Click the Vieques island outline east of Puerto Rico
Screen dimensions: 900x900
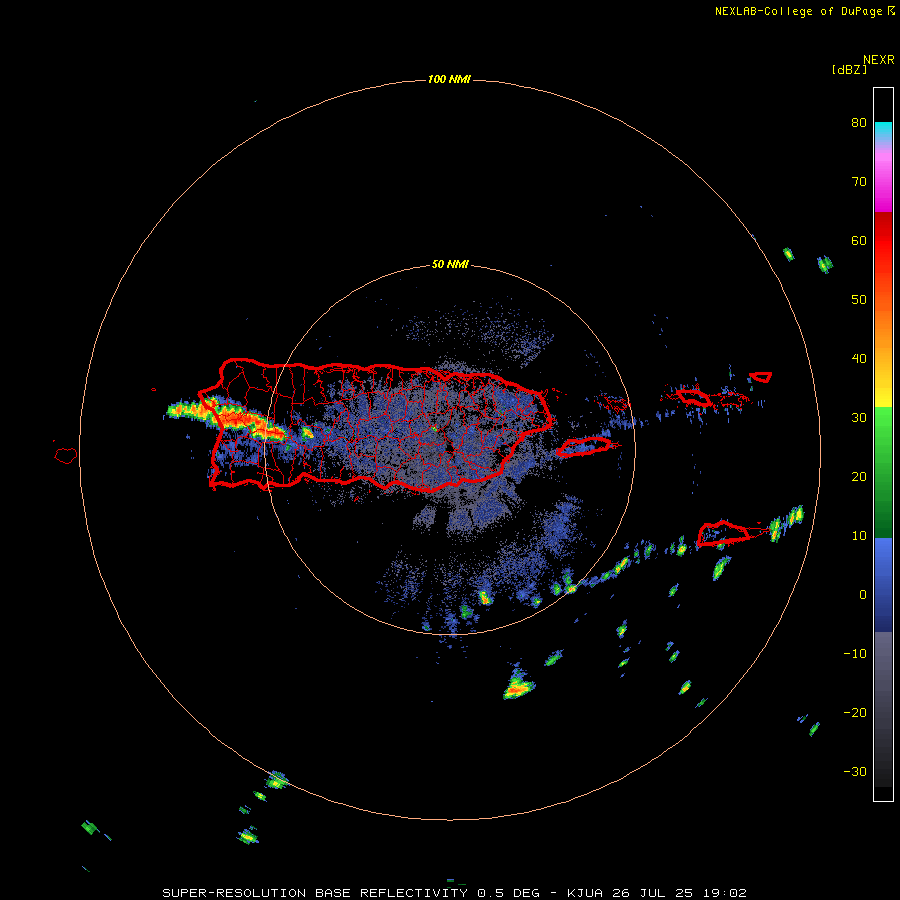[x=584, y=447]
